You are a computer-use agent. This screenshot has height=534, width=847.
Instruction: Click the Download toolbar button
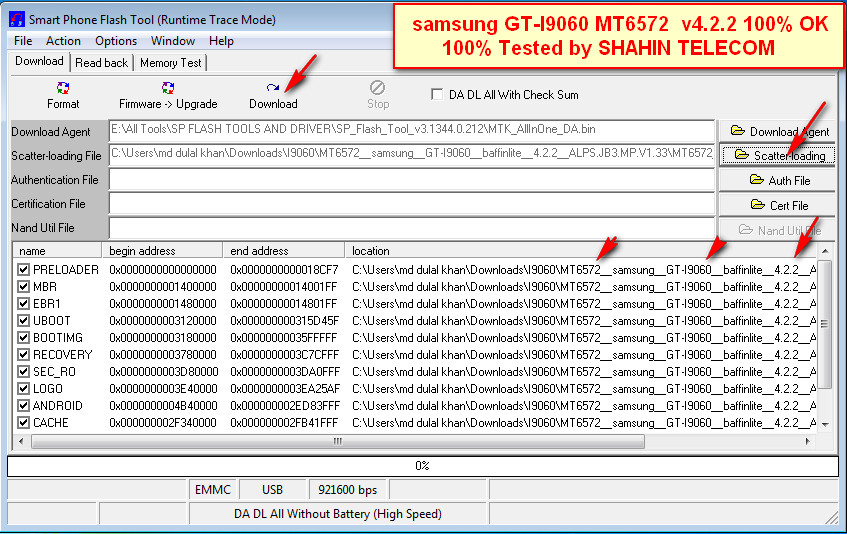[273, 95]
